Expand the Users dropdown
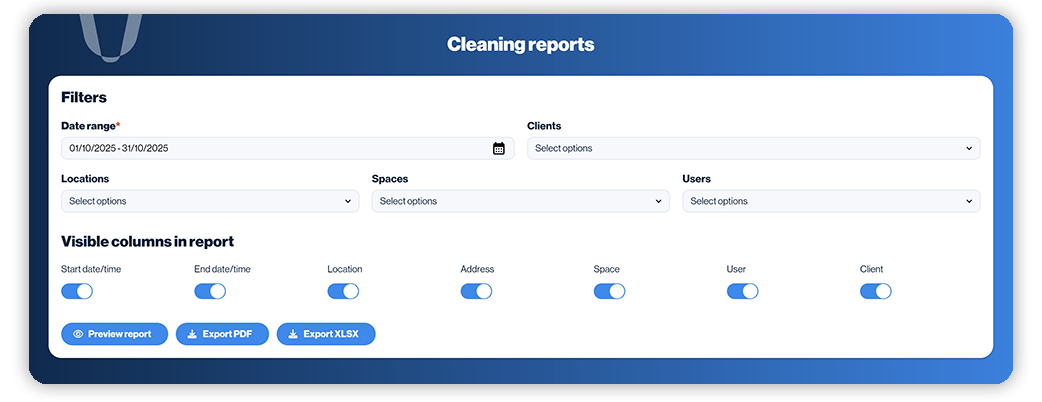1042x402 pixels. click(831, 201)
